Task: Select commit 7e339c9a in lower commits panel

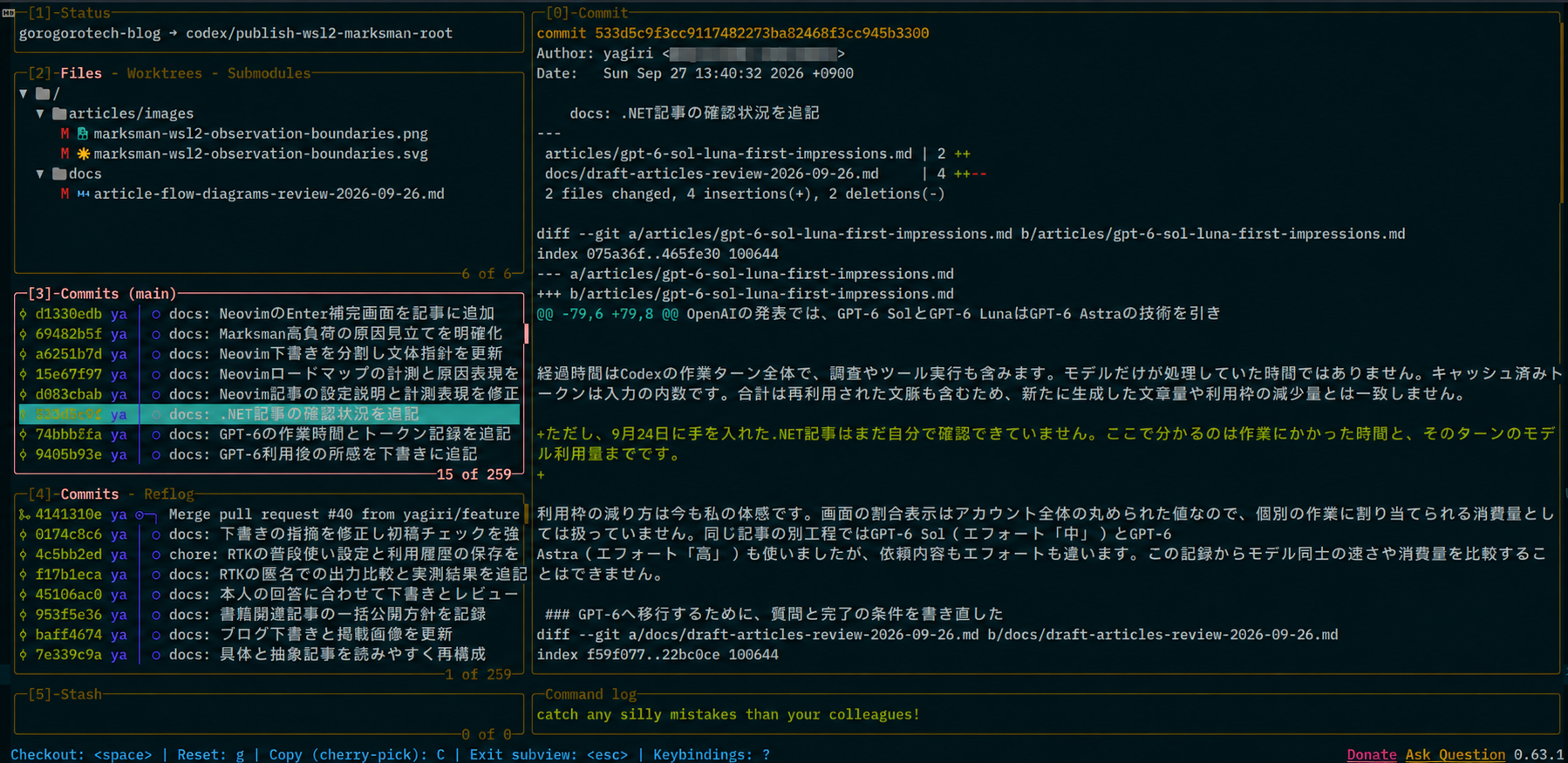Action: 269,655
